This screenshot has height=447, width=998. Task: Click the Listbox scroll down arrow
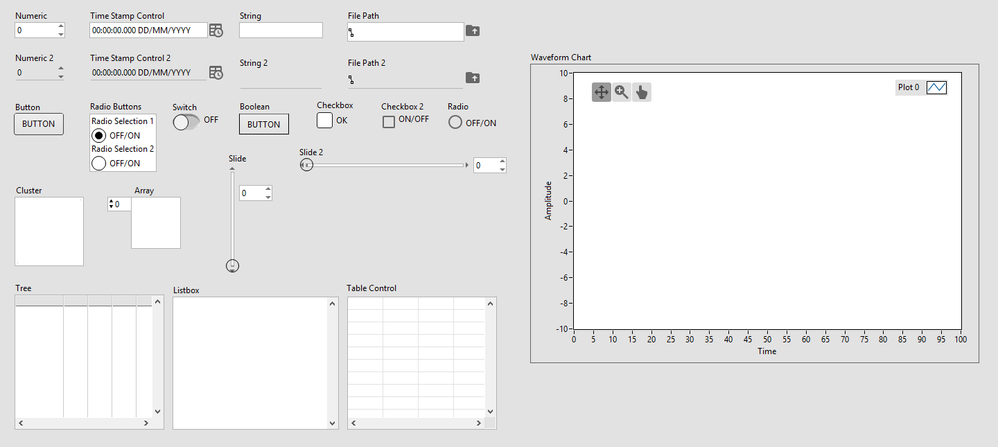pos(332,423)
